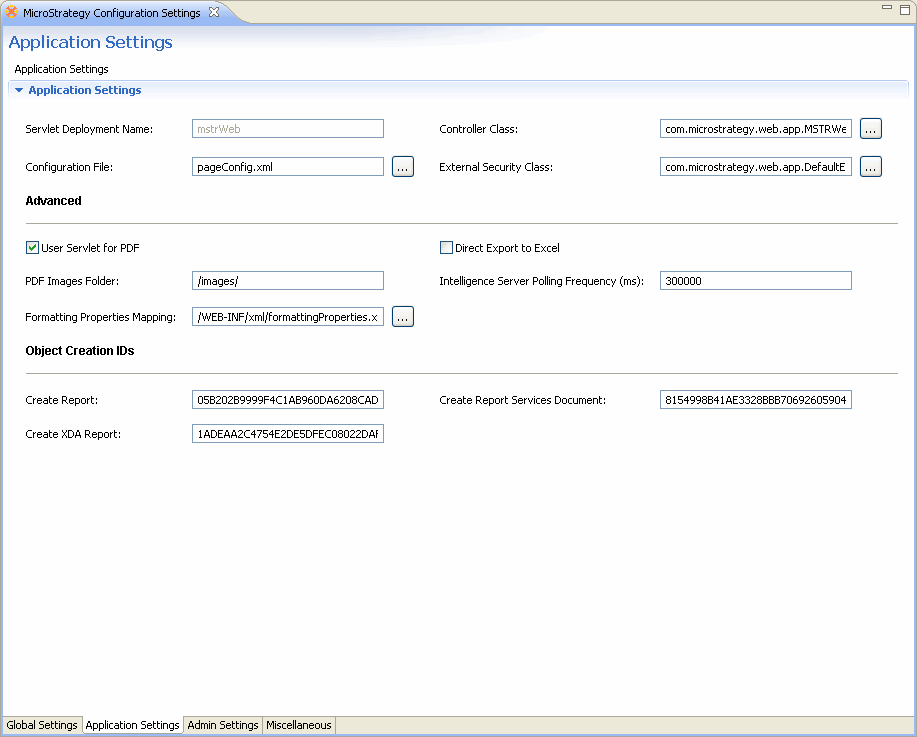Open the Admin Settings tab

click(223, 725)
